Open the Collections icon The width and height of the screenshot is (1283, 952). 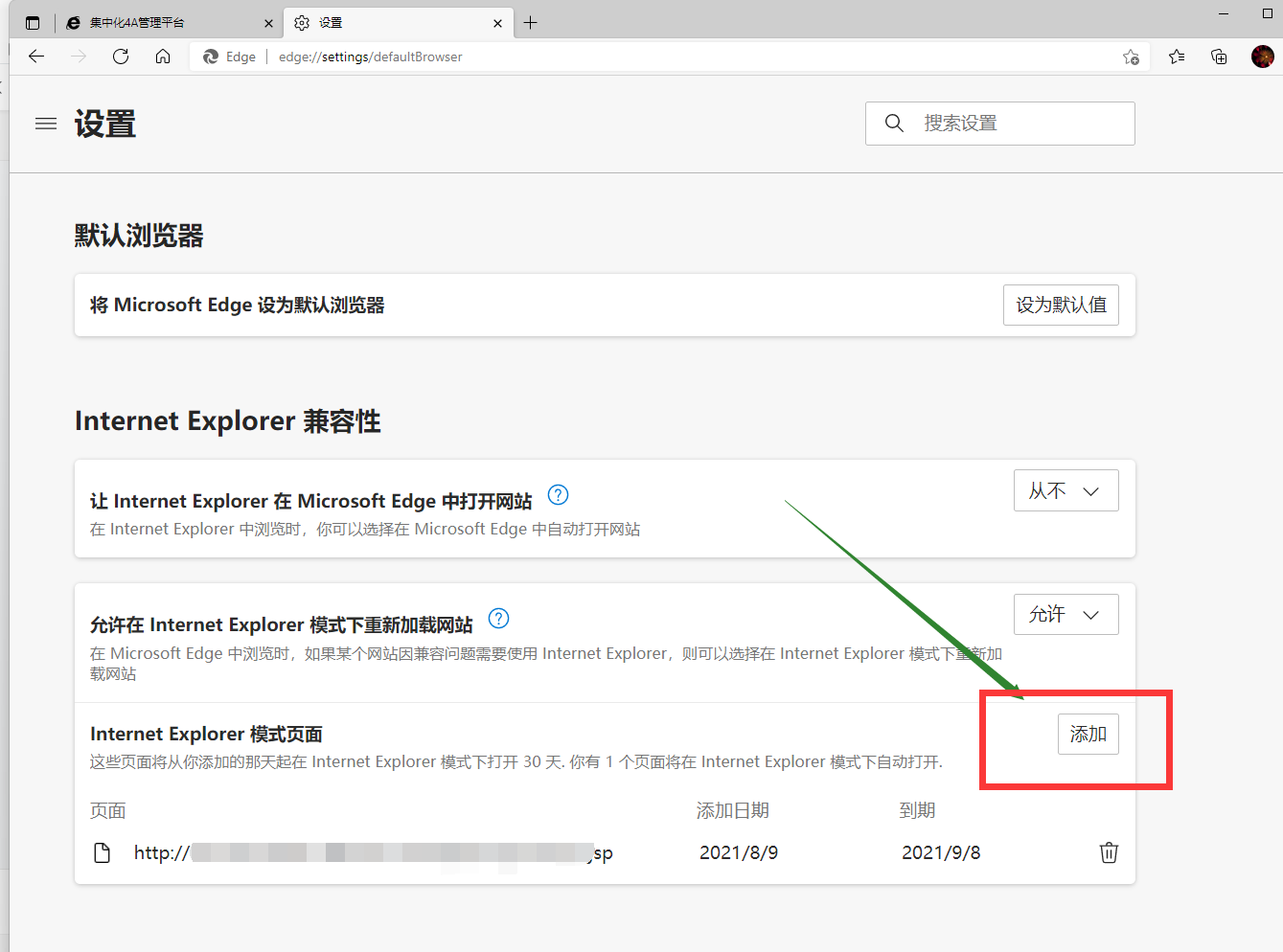point(1219,57)
